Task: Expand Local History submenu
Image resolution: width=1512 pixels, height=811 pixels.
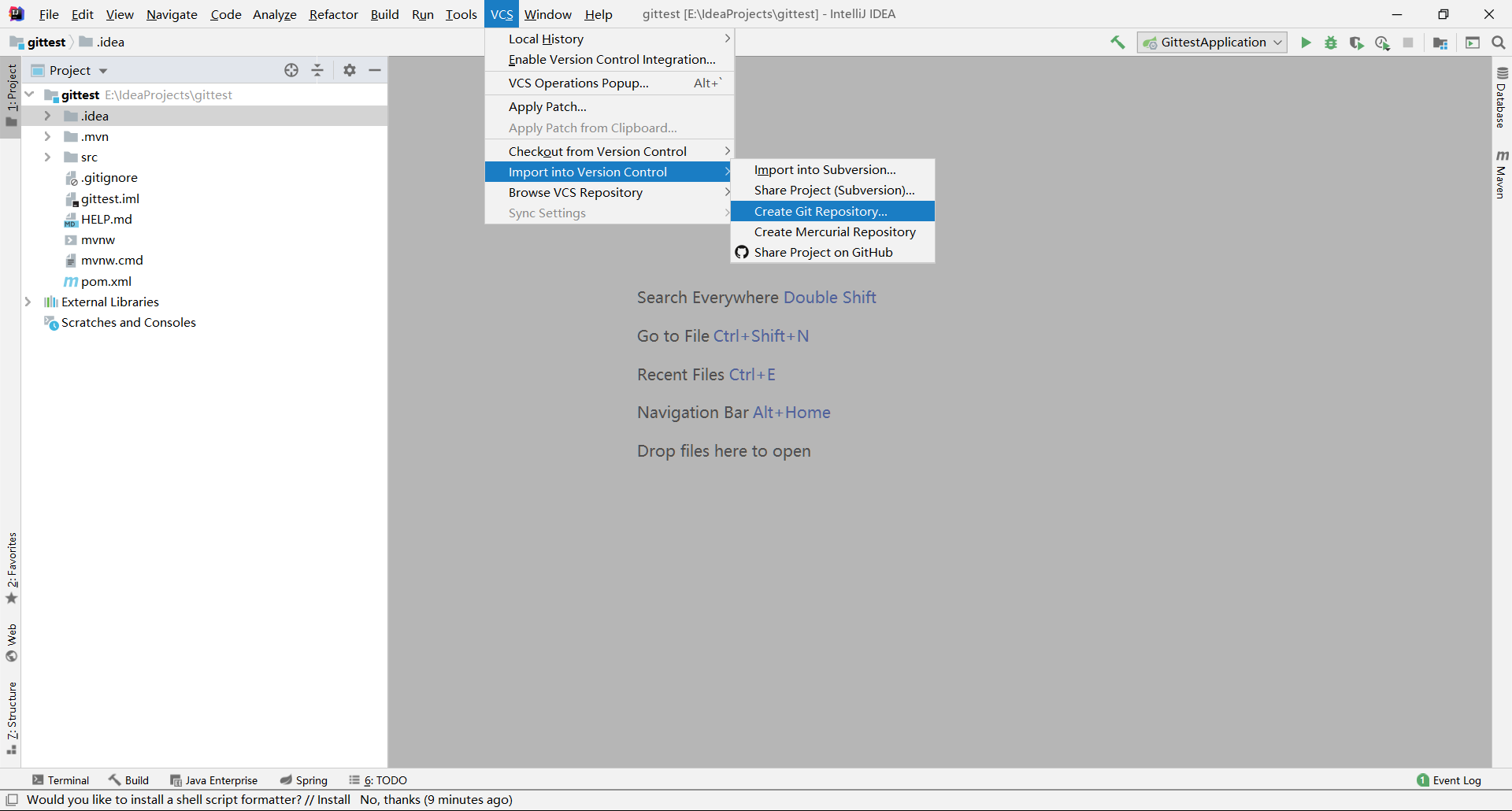Action: pos(610,39)
